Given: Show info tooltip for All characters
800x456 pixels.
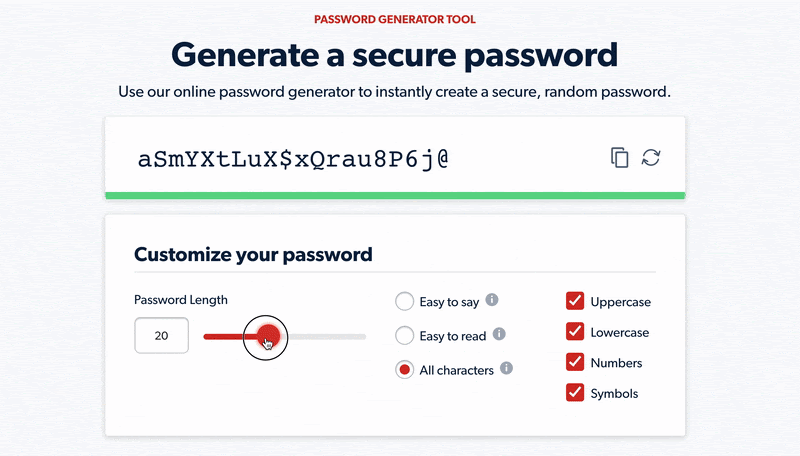Looking at the screenshot, I should tap(506, 369).
